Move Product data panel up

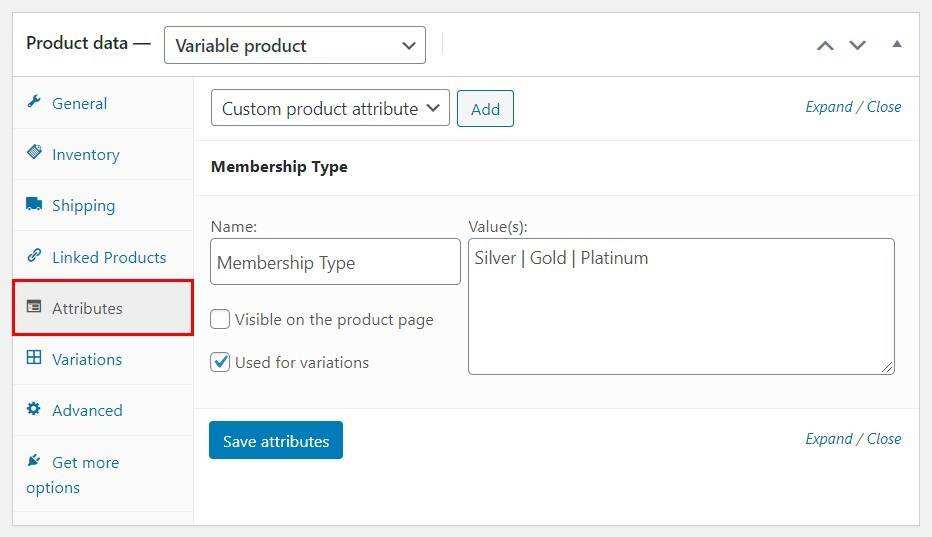coord(825,45)
